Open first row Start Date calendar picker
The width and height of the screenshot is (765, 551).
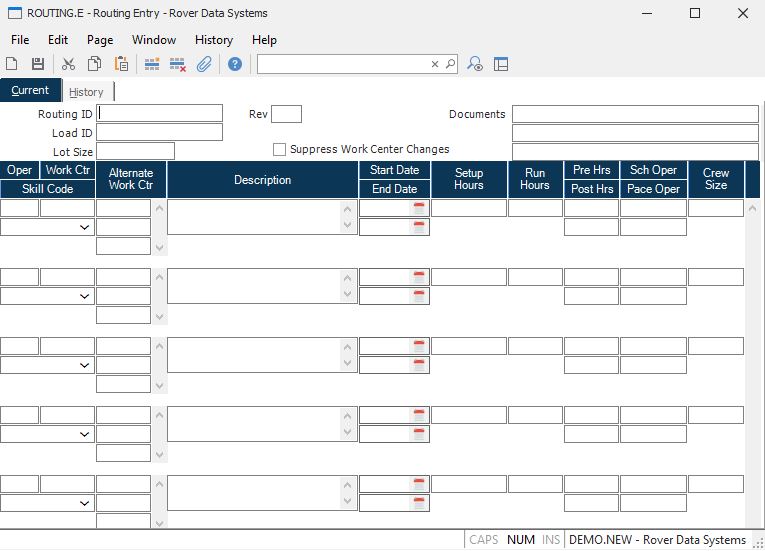click(x=420, y=208)
